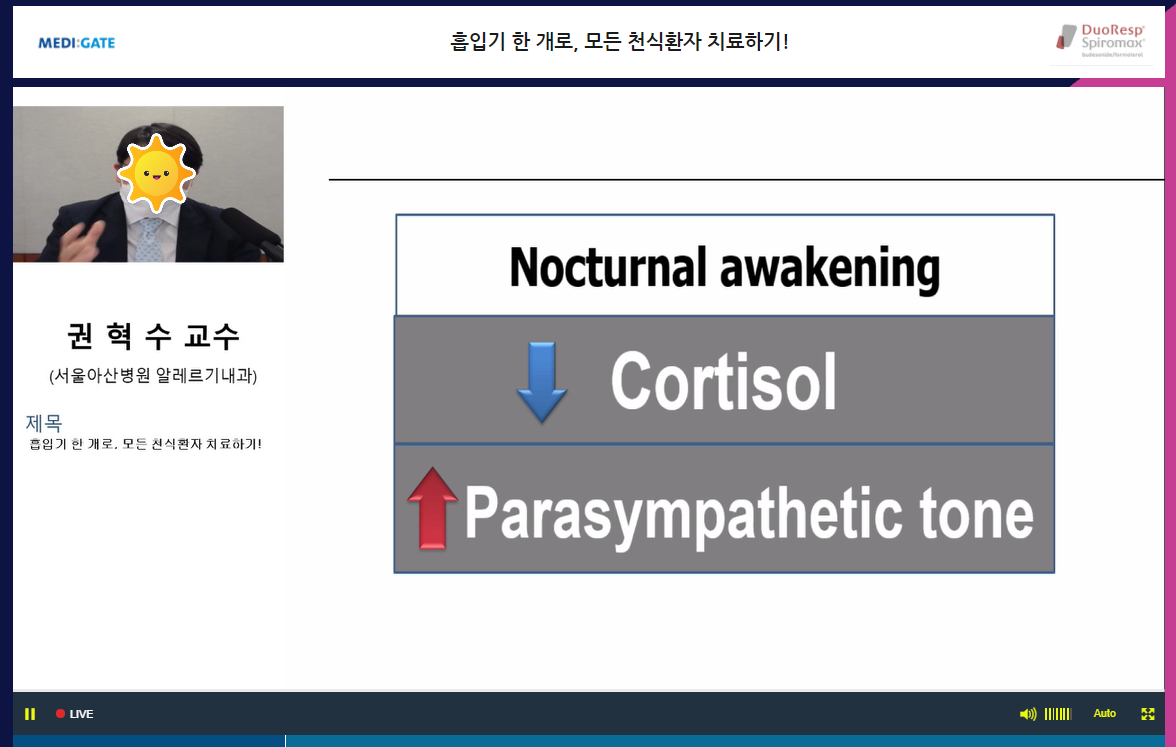
Task: Click the red up arrow icon
Action: (432, 509)
